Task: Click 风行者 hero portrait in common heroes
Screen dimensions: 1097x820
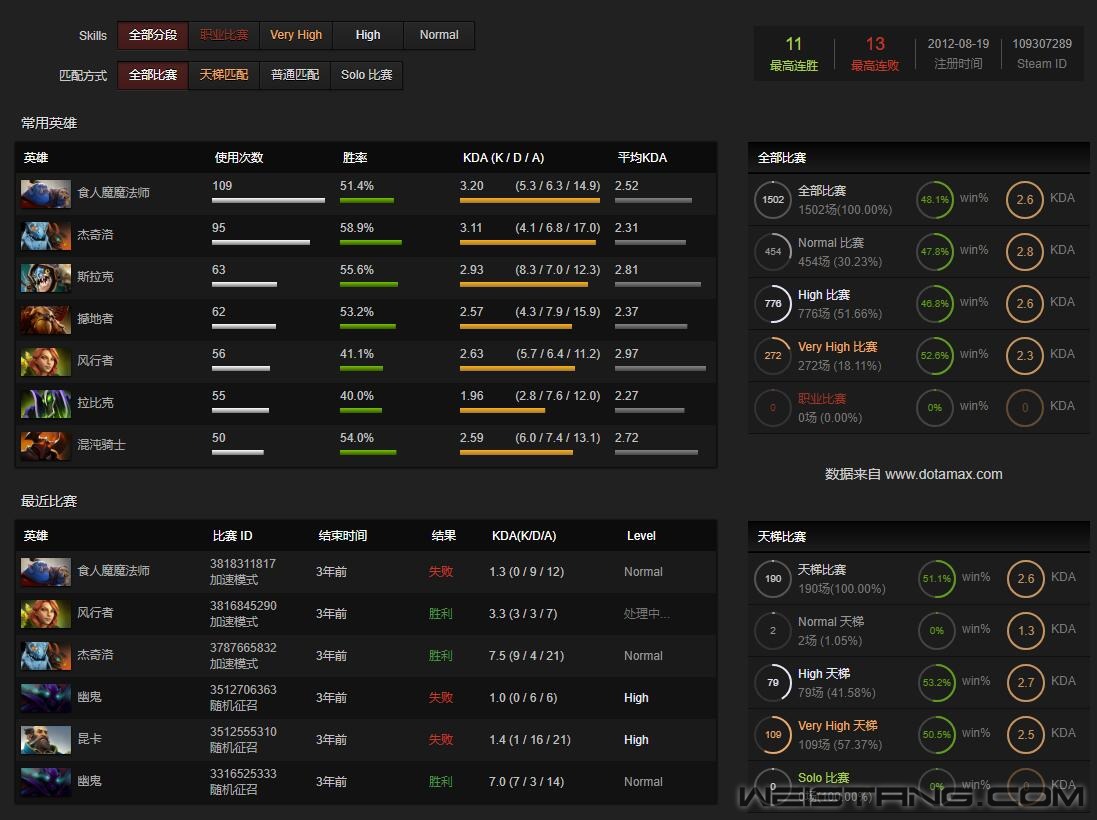Action: pyautogui.click(x=45, y=362)
